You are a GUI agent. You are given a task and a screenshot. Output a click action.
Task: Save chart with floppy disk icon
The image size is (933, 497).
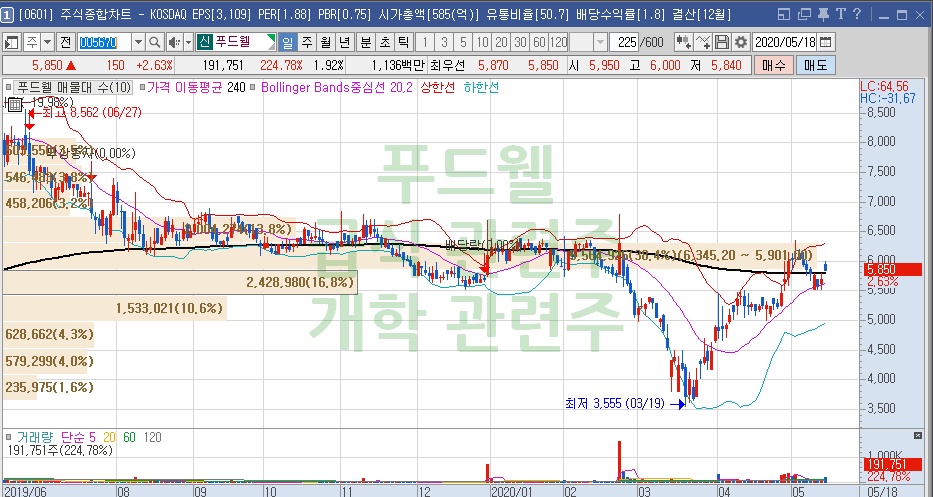[x=722, y=42]
